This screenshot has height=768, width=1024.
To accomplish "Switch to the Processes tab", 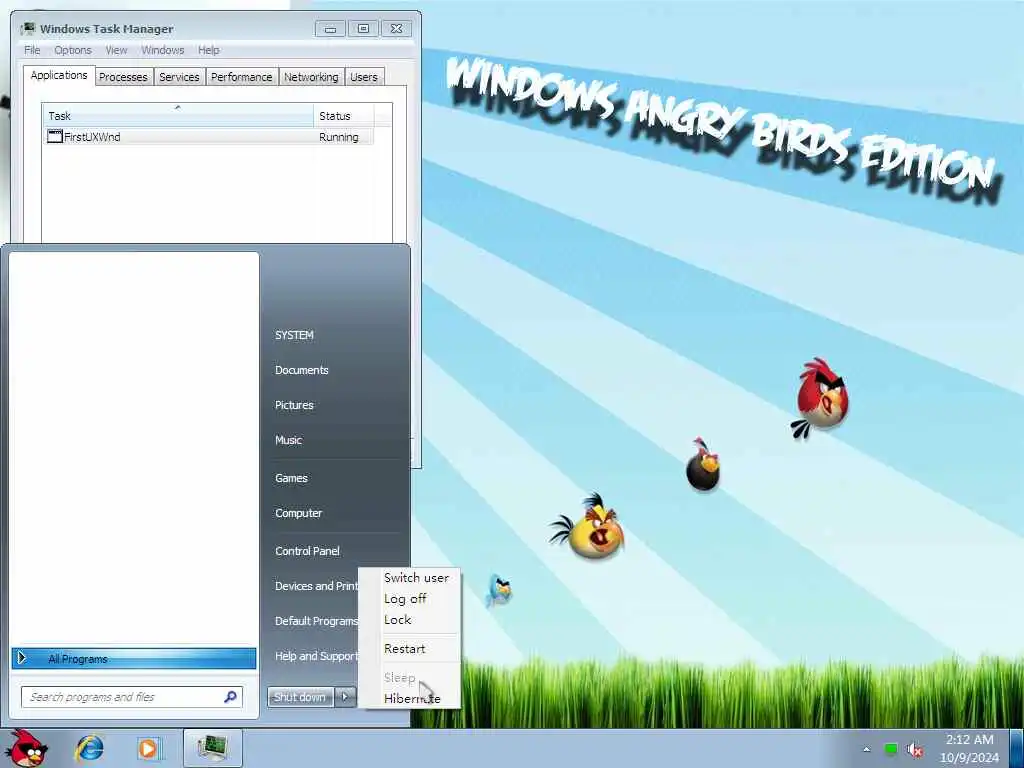I will coord(123,77).
